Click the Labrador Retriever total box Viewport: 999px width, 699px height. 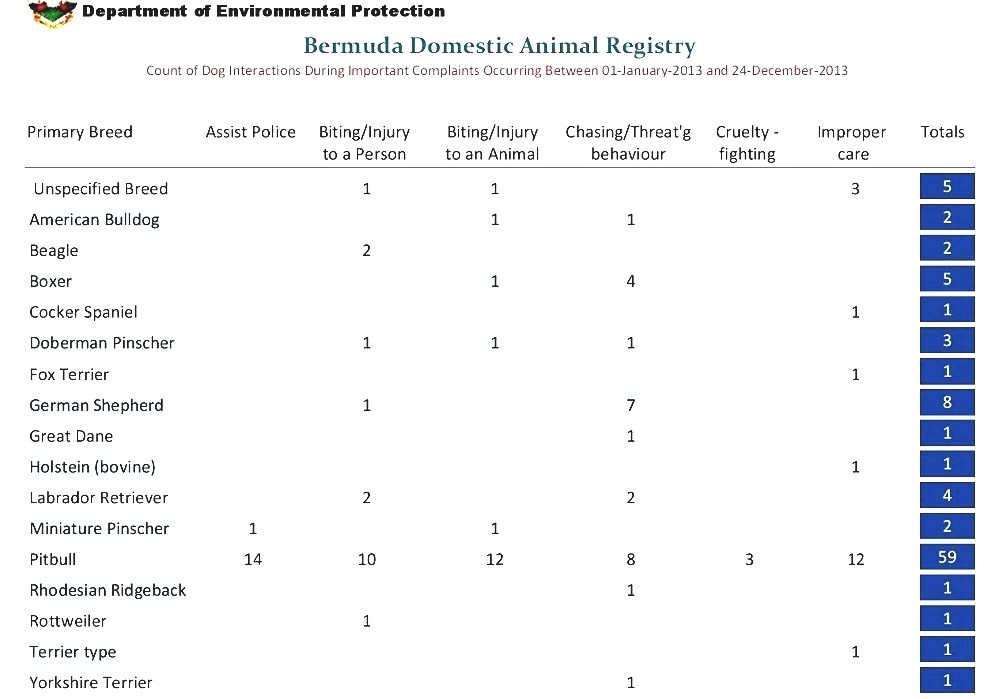tap(947, 496)
